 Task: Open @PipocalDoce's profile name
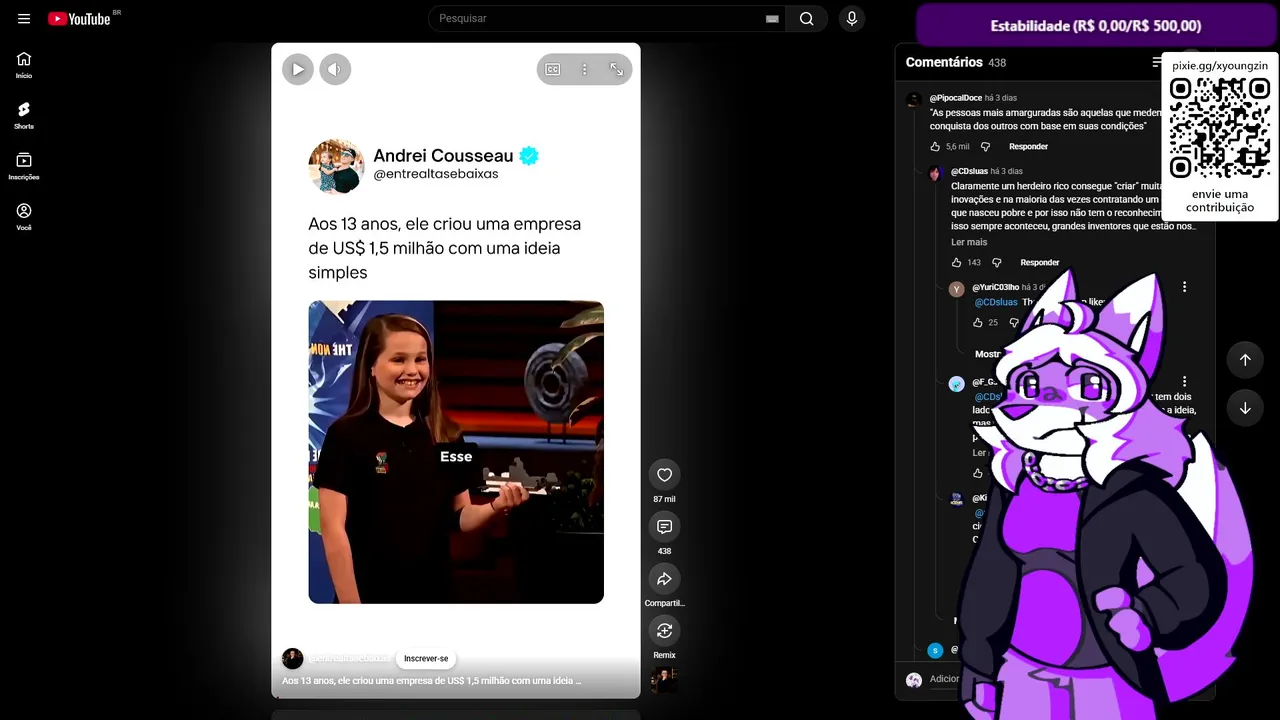(955, 98)
